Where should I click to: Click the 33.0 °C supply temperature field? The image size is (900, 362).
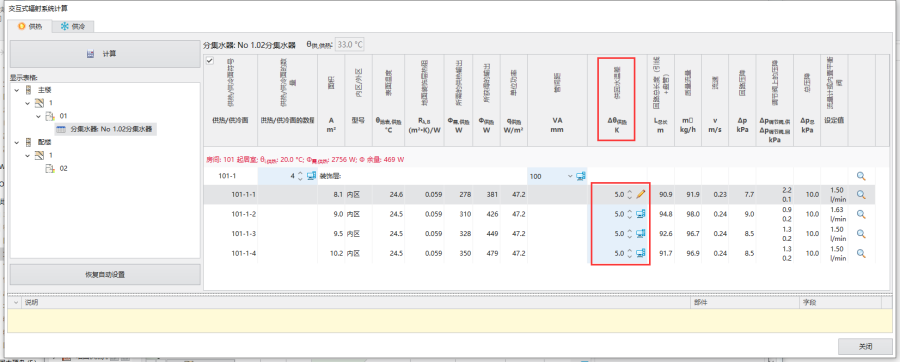(x=350, y=44)
